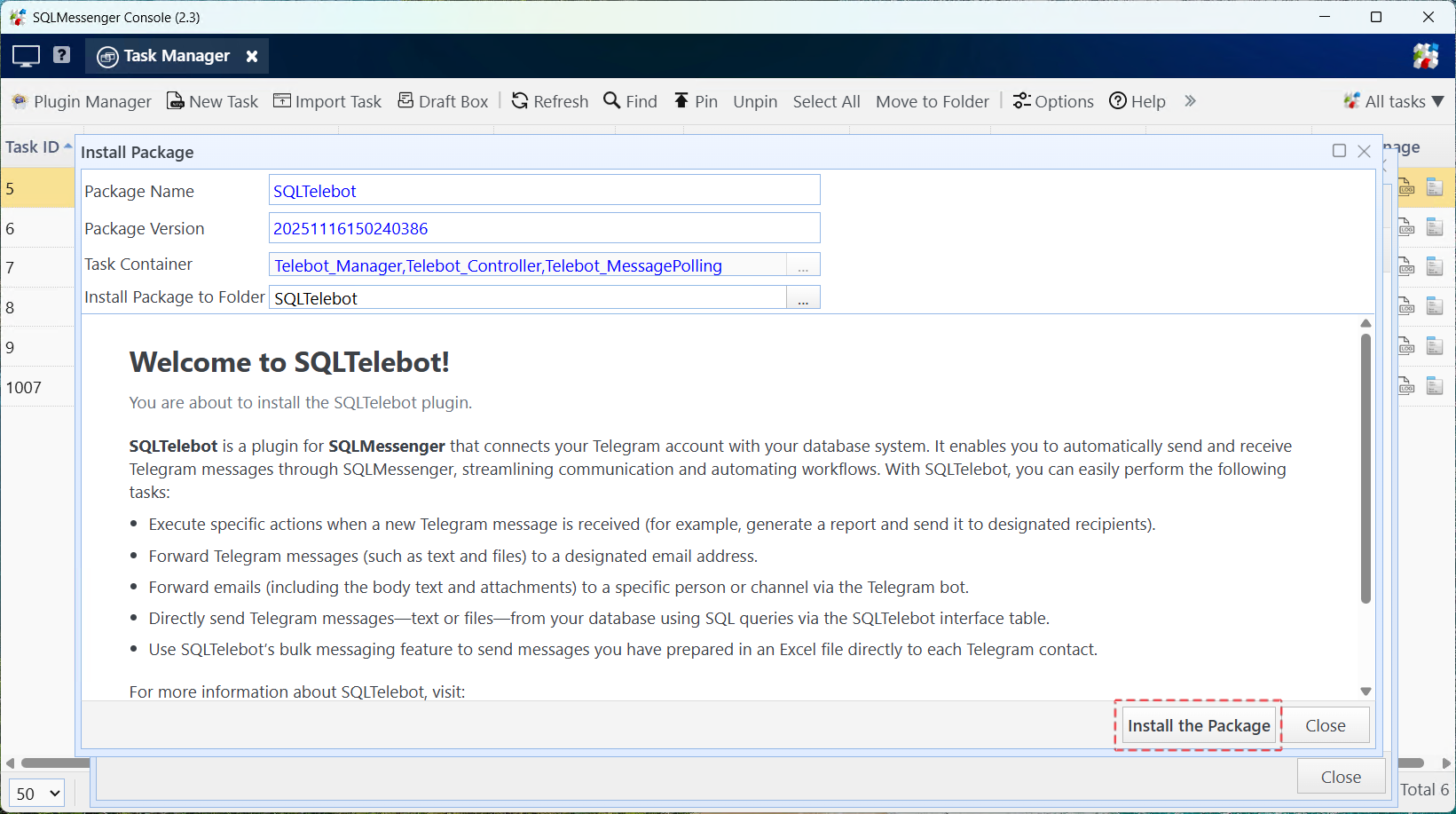Refresh the task list
The width and height of the screenshot is (1456, 814).
(x=549, y=101)
